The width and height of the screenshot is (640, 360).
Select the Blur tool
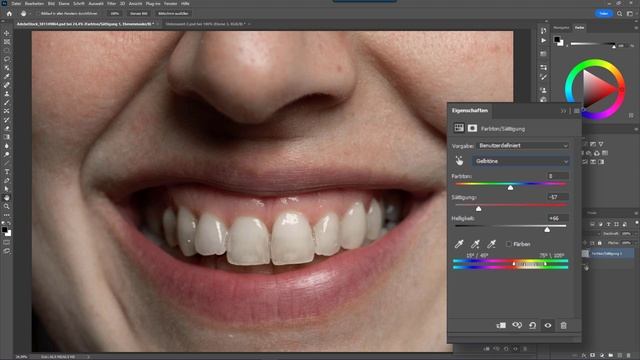[x=7, y=146]
